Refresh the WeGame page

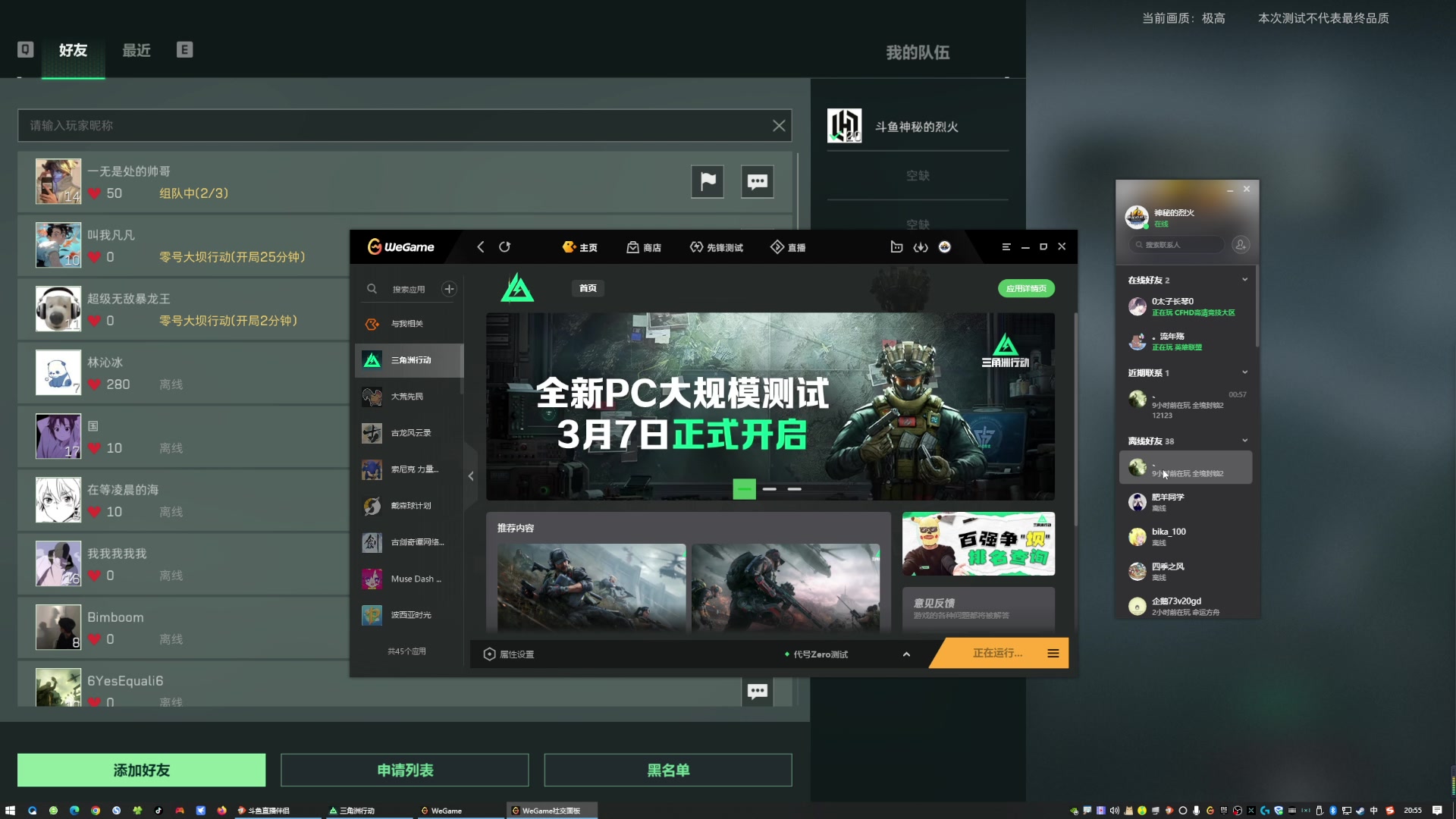[504, 247]
